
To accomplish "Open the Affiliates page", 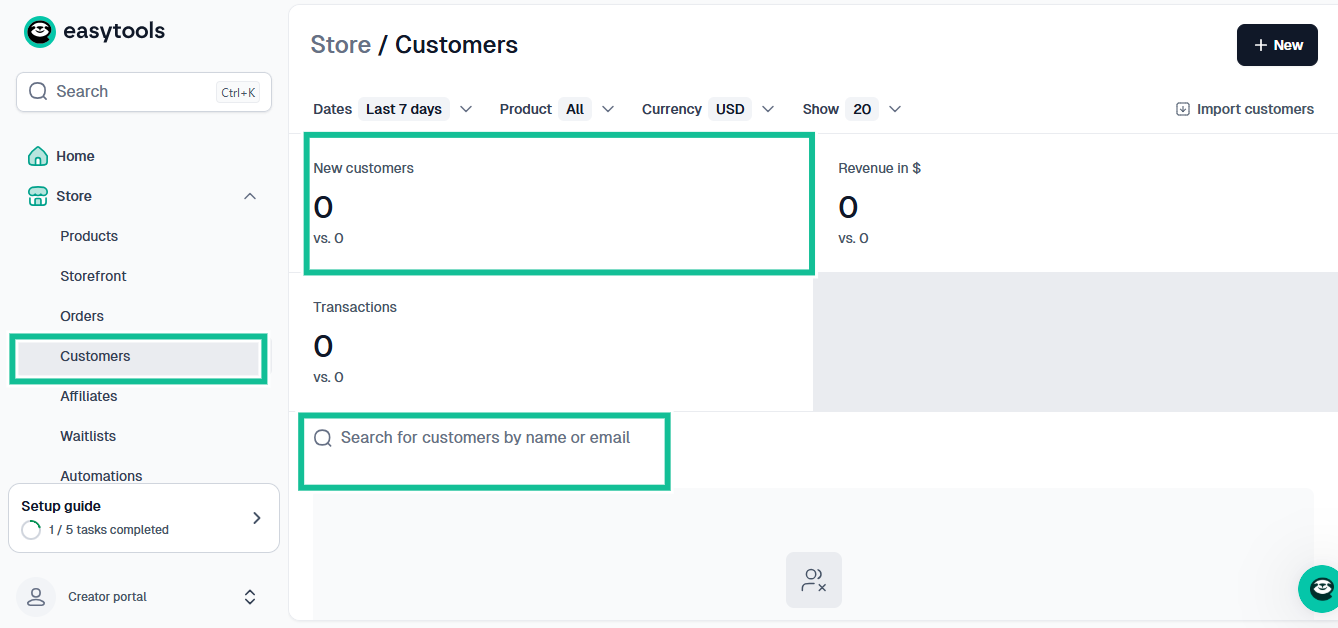I will coord(89,396).
